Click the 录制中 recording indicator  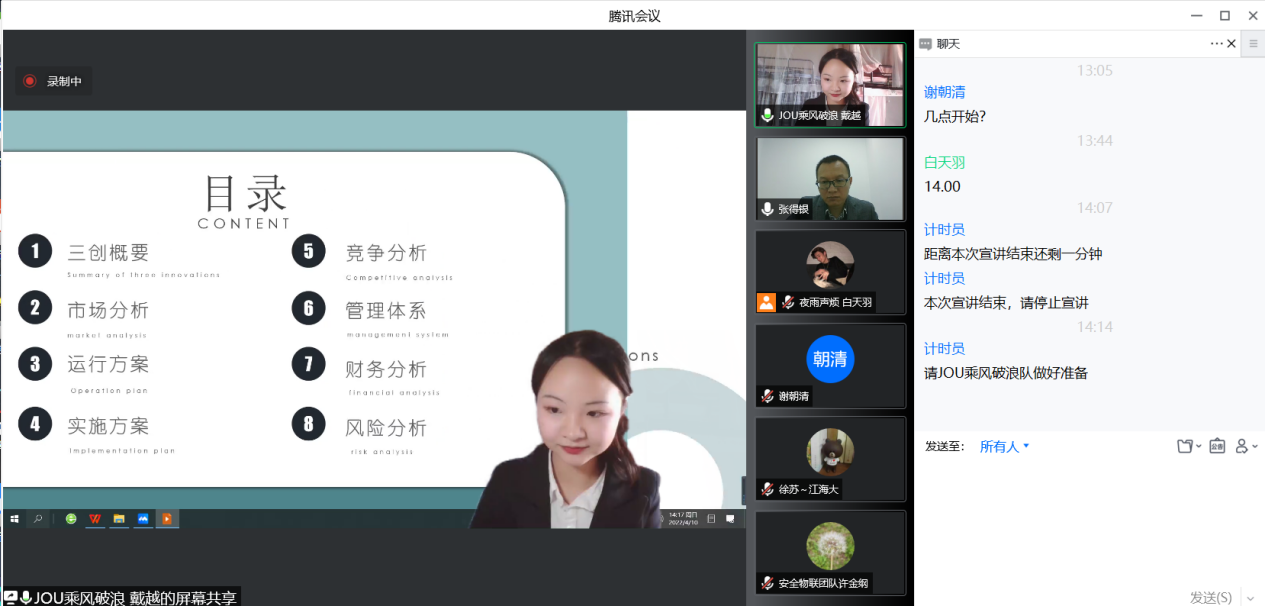(54, 81)
